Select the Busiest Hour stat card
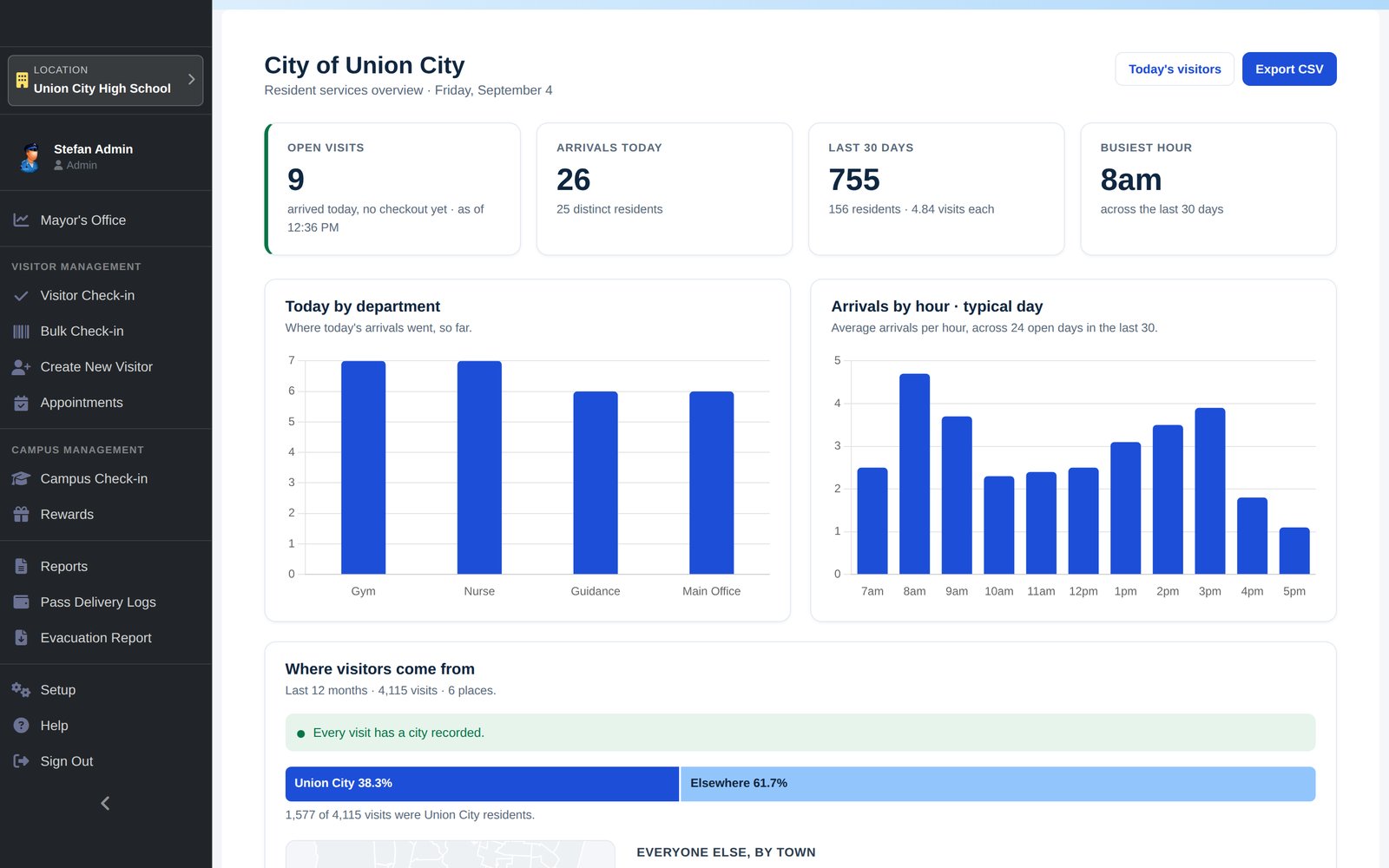1389x868 pixels. (1208, 189)
